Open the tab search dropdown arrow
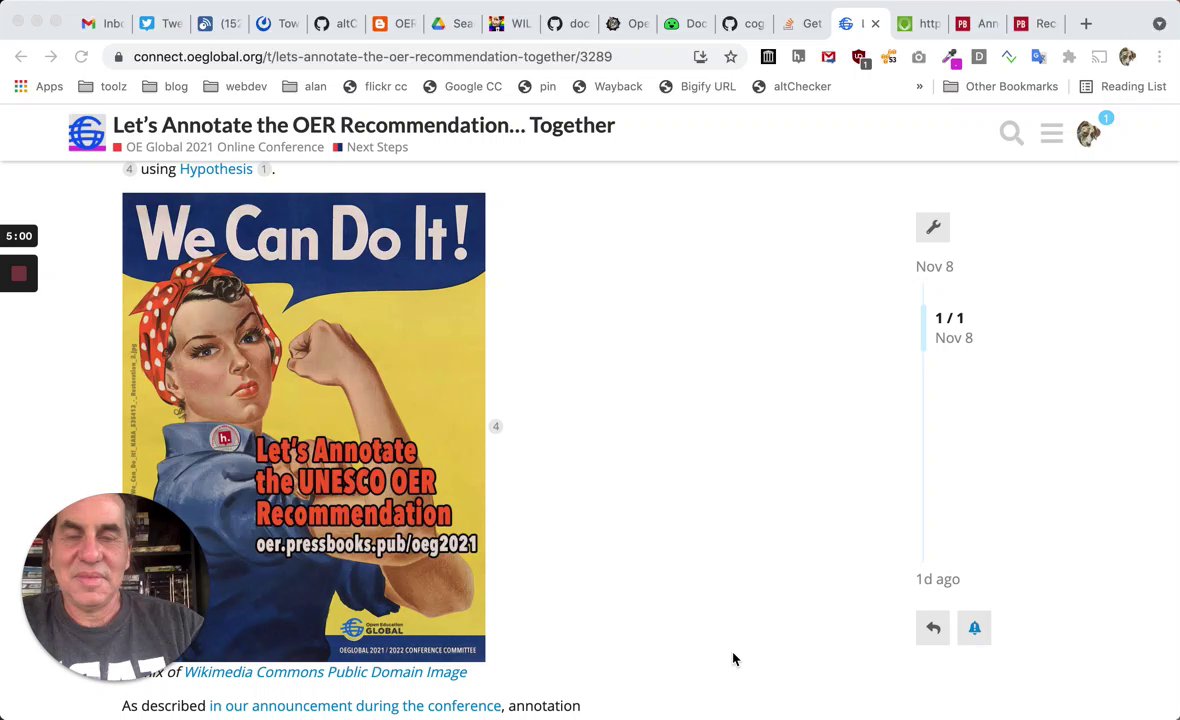Viewport: 1180px width, 720px height. 1159,24
